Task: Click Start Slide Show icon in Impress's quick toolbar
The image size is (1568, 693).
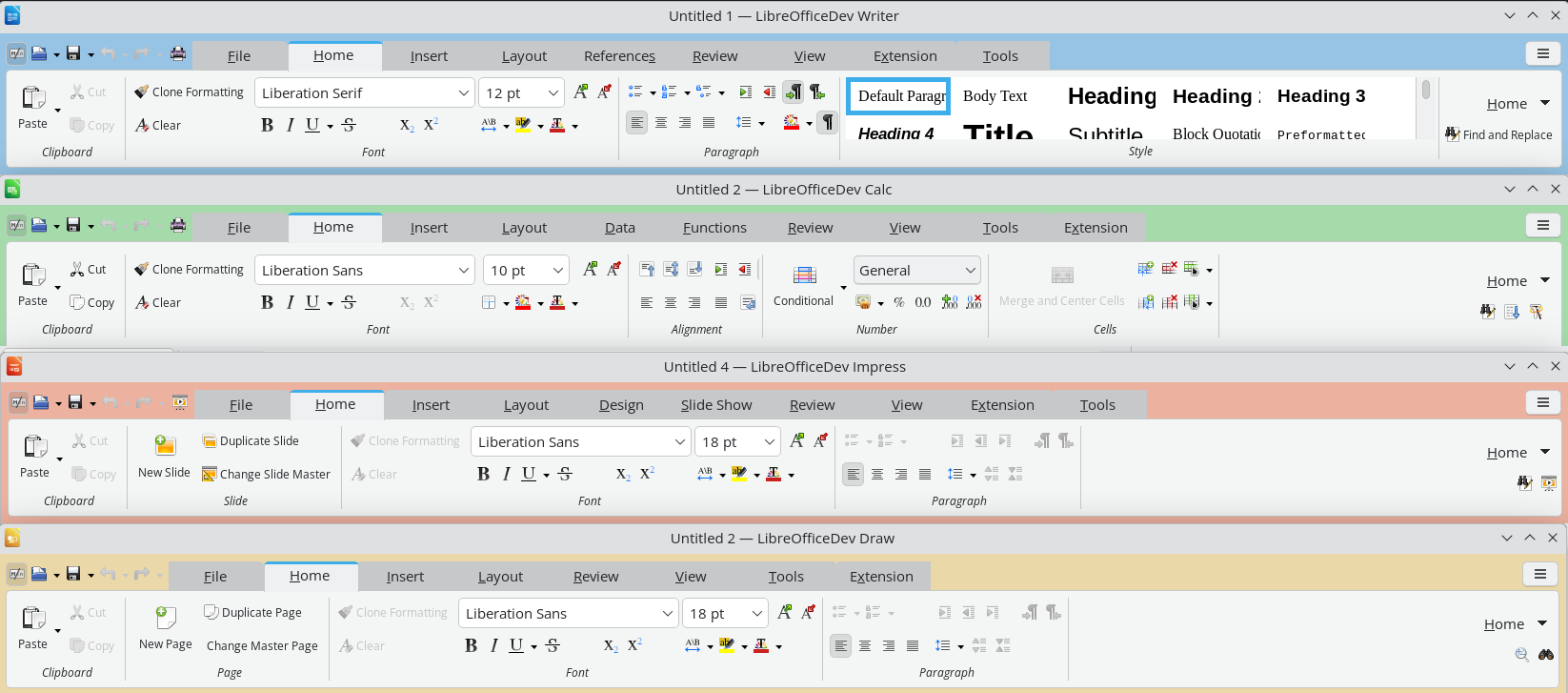Action: coord(180,403)
